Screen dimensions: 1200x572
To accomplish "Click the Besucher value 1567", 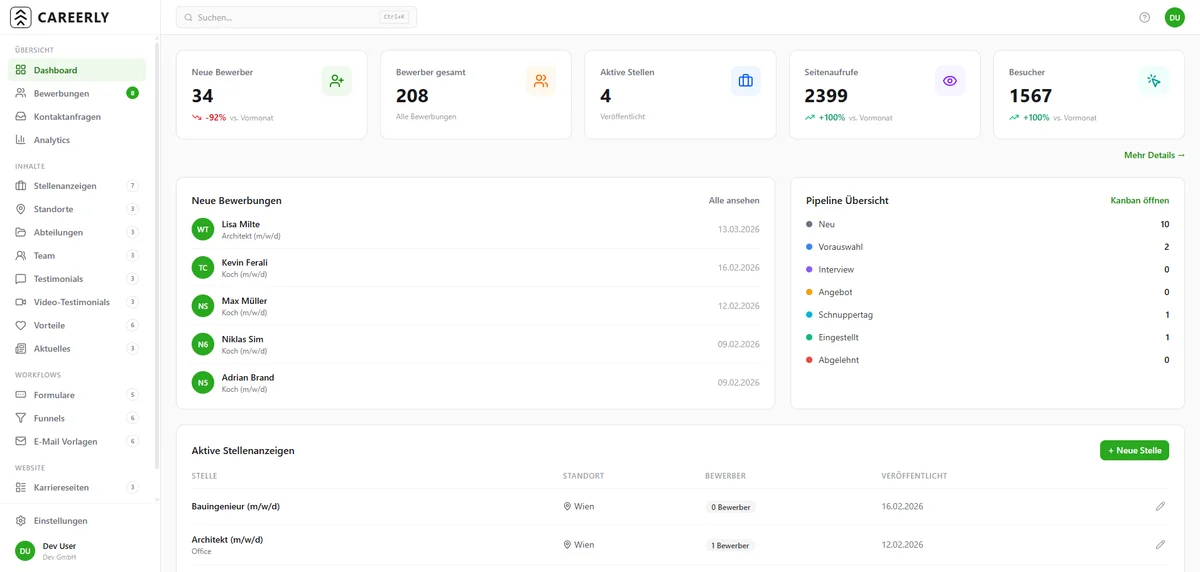I will [1030, 96].
